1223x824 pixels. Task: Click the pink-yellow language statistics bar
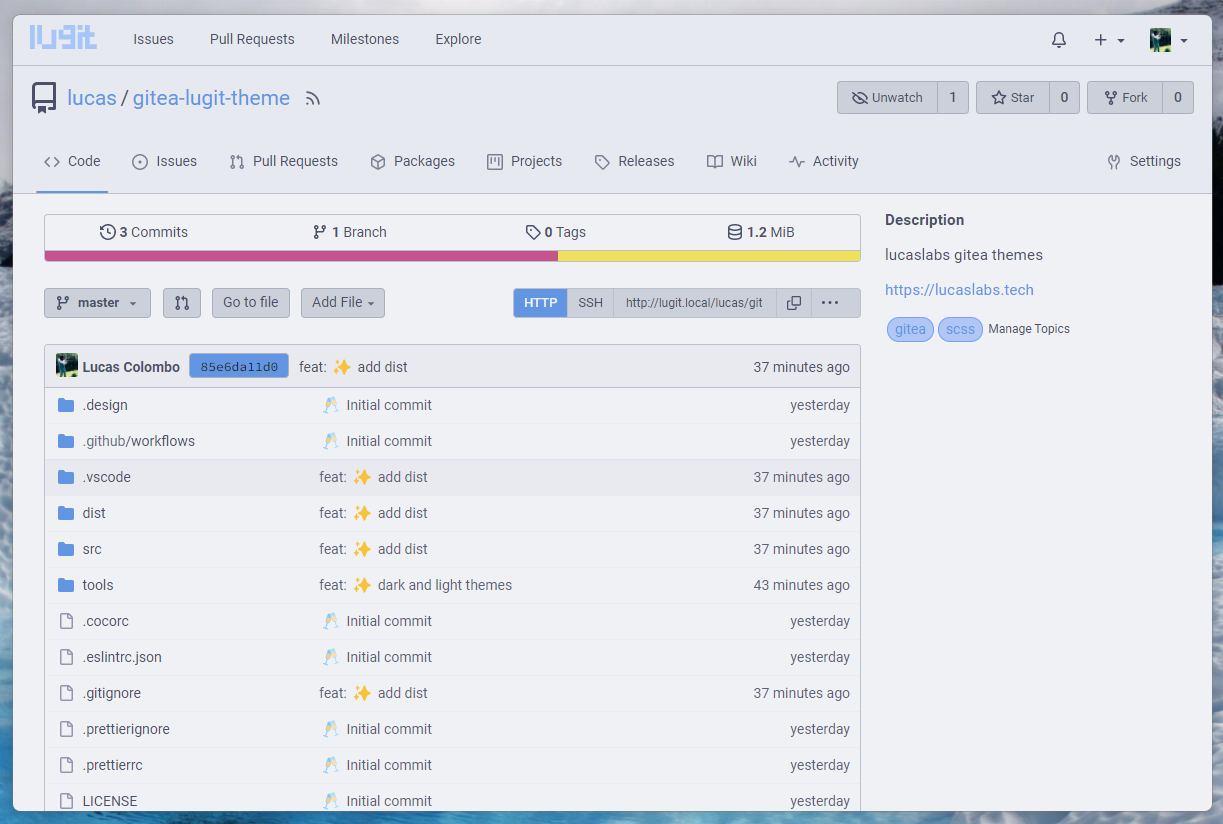pos(451,256)
